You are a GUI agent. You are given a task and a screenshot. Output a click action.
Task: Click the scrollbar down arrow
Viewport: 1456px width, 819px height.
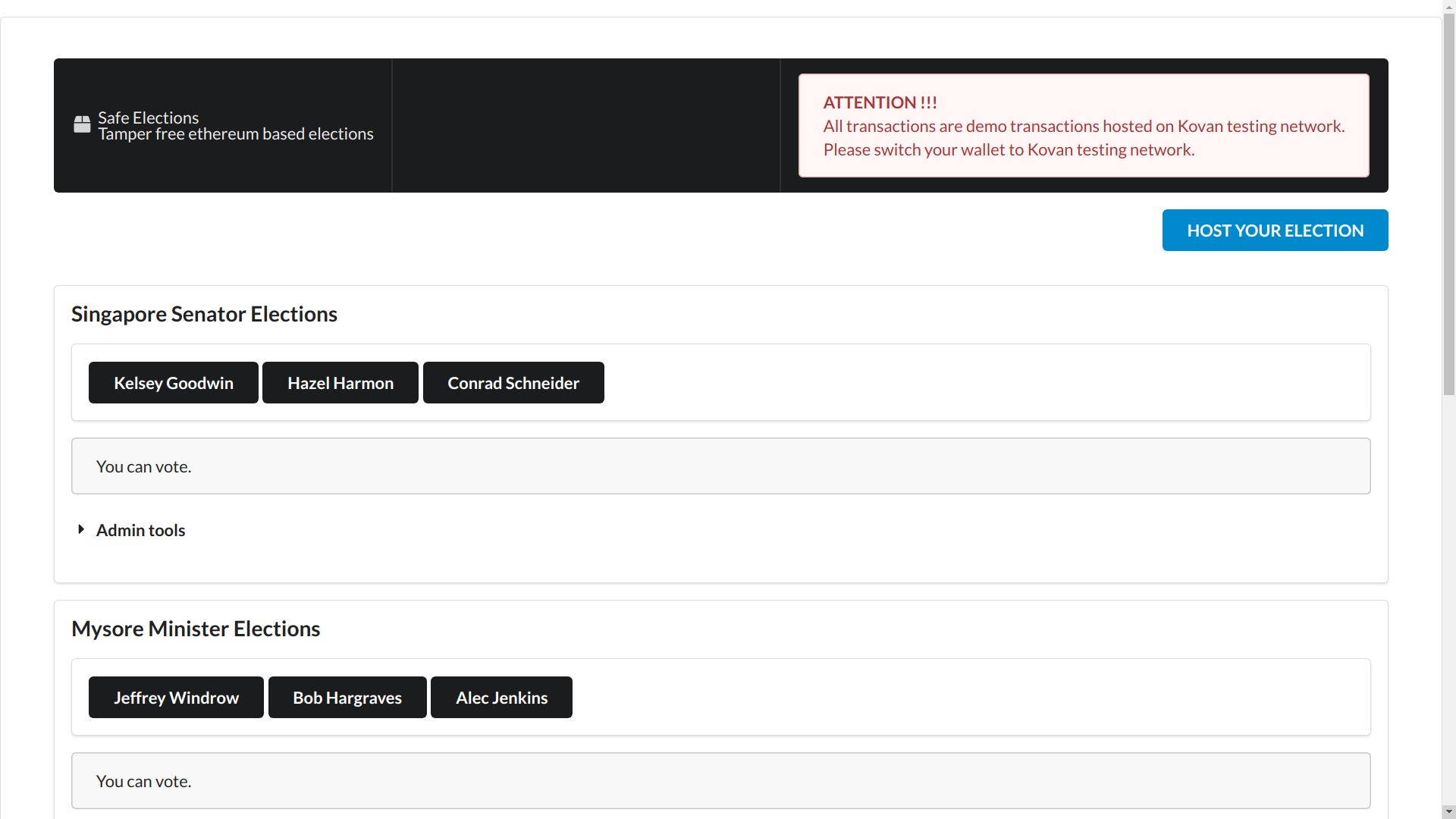point(1448,811)
